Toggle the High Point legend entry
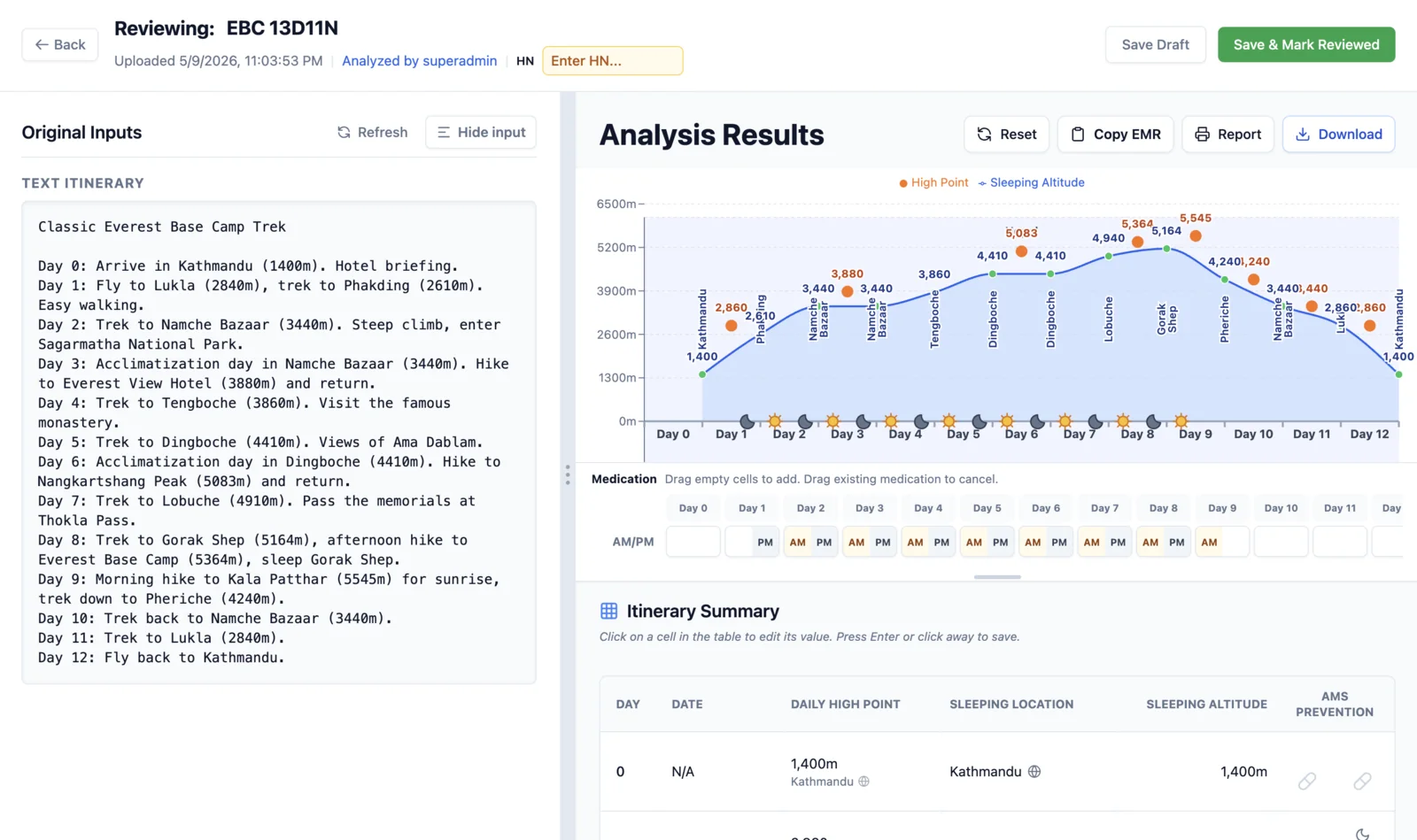 coord(933,182)
